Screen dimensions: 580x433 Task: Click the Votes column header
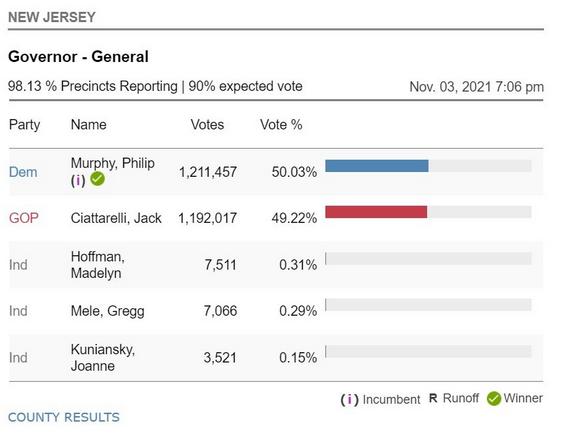coord(207,125)
